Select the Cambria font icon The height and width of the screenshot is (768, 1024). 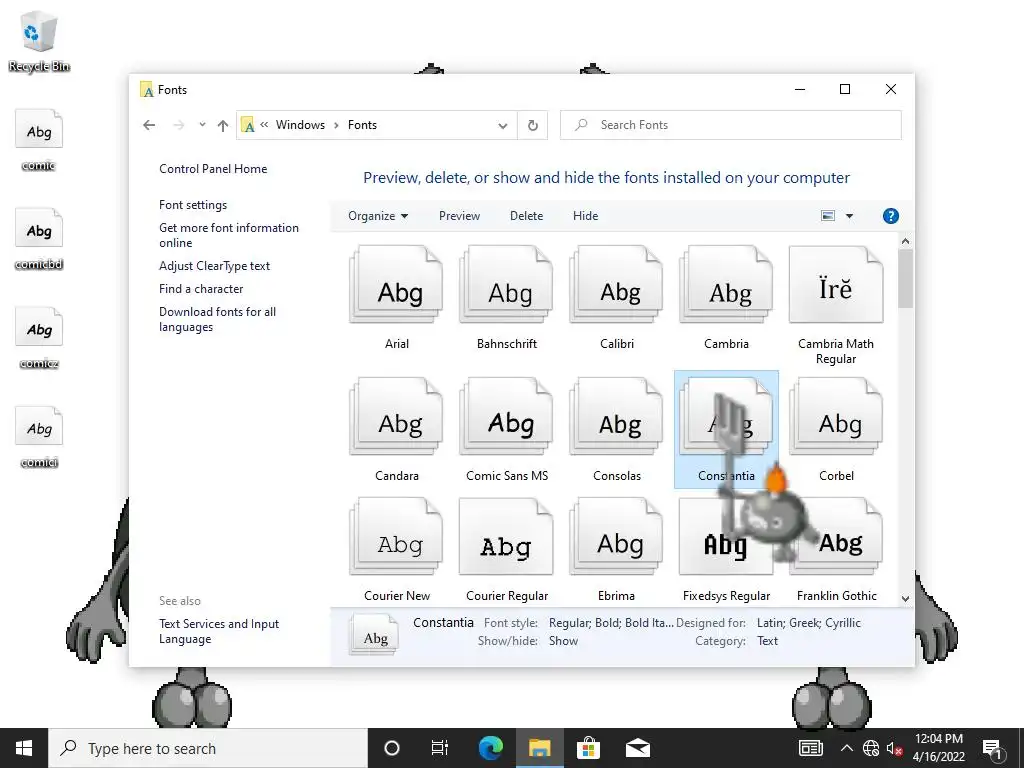[x=726, y=285]
